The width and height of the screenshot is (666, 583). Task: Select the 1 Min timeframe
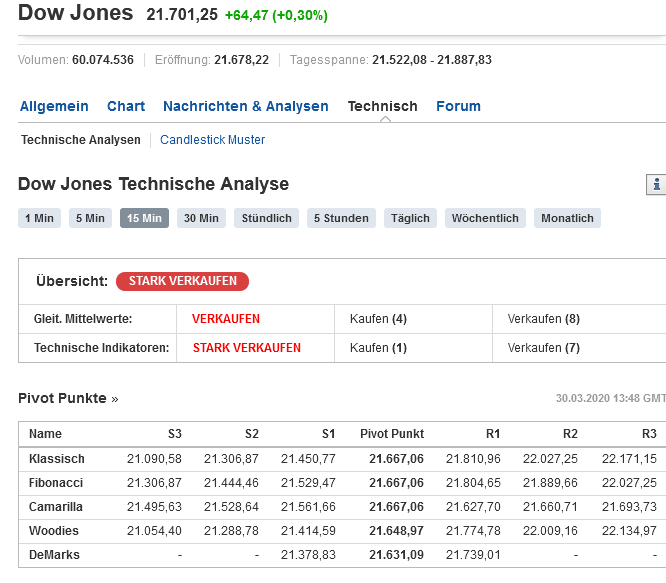coord(40,218)
